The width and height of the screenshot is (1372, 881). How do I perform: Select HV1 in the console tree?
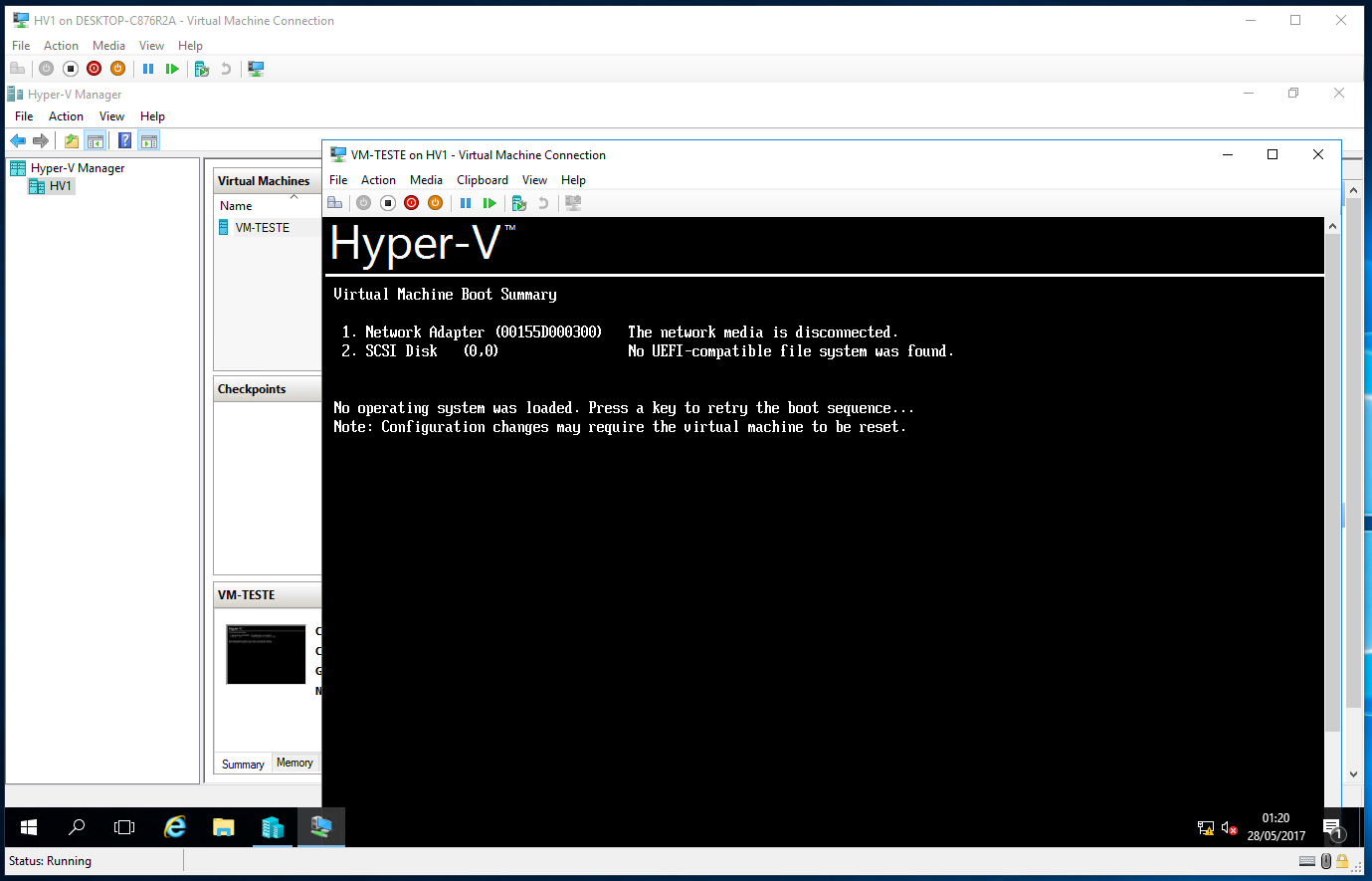(x=59, y=185)
